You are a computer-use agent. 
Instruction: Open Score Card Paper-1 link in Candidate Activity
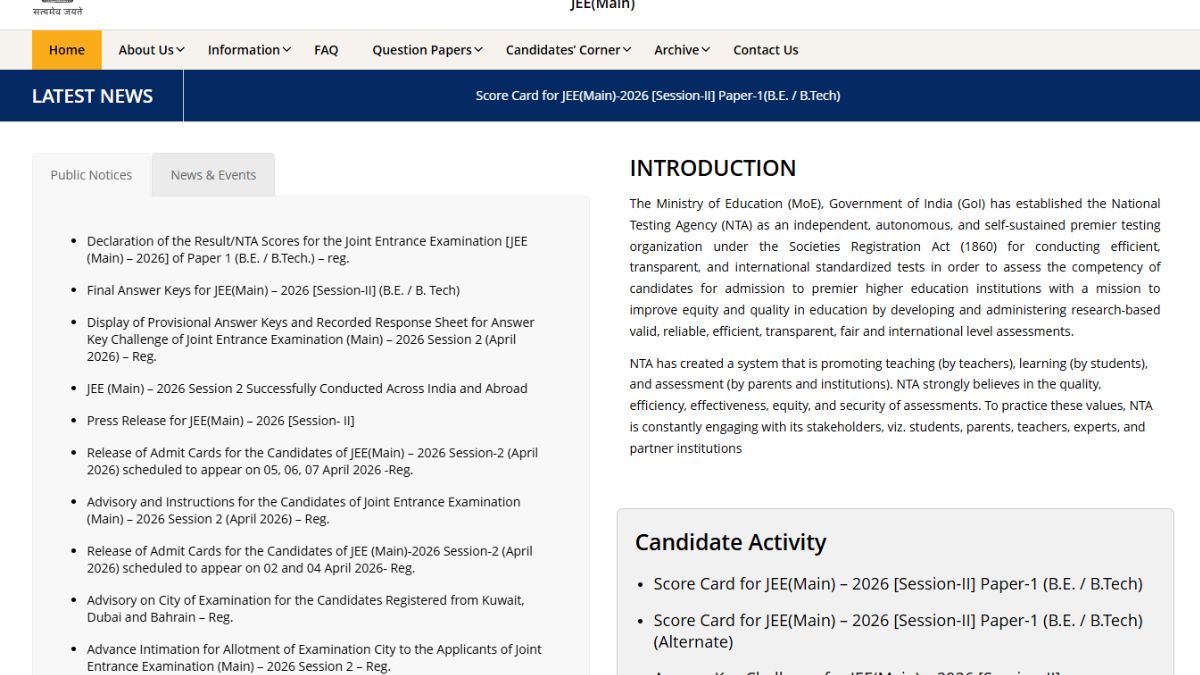pos(897,584)
